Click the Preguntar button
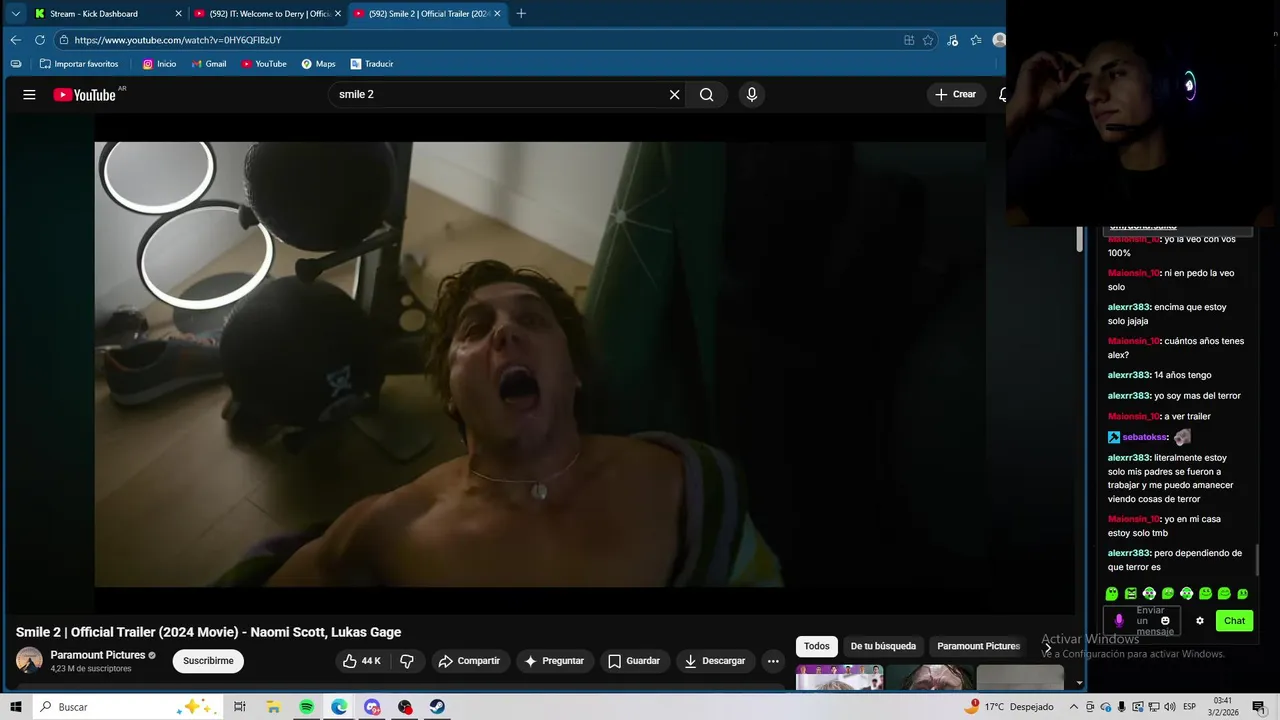This screenshot has height=720, width=1280. pos(553,661)
